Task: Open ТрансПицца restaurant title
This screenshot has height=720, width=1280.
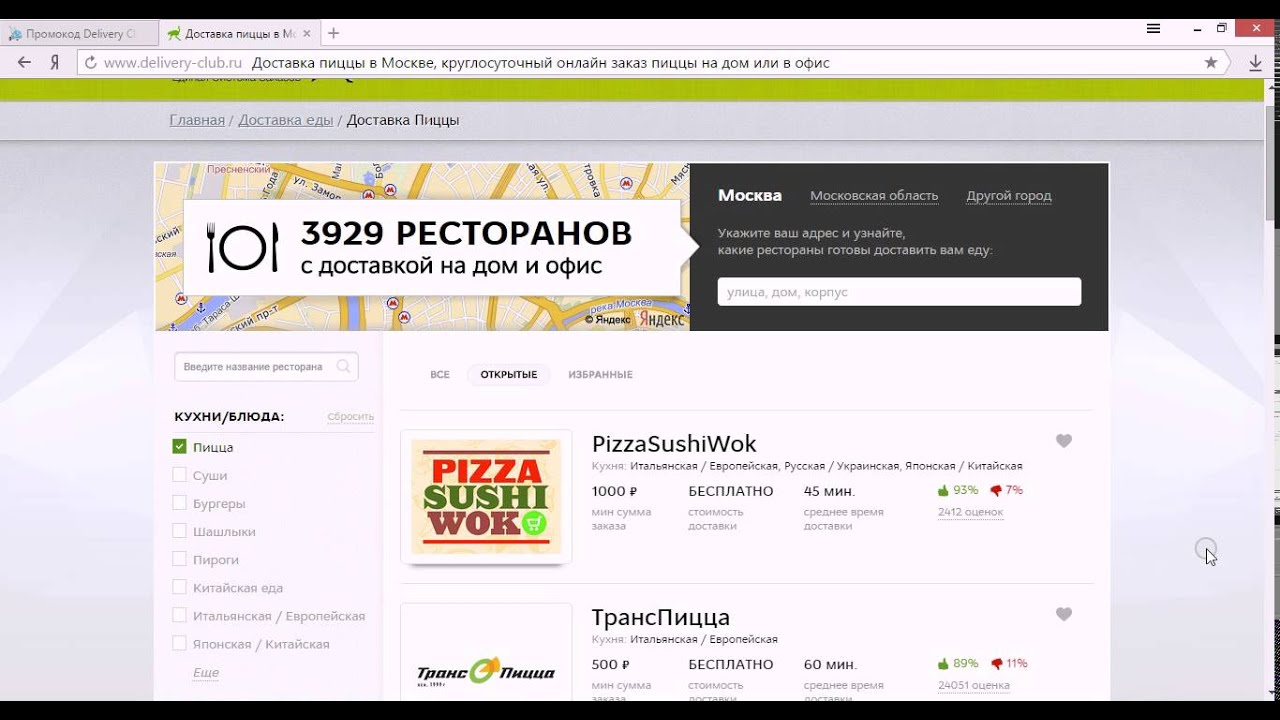Action: 661,616
